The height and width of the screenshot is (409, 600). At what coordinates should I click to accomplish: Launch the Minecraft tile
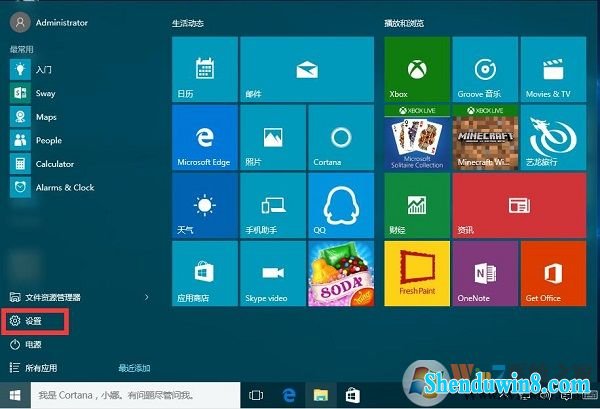[x=485, y=137]
